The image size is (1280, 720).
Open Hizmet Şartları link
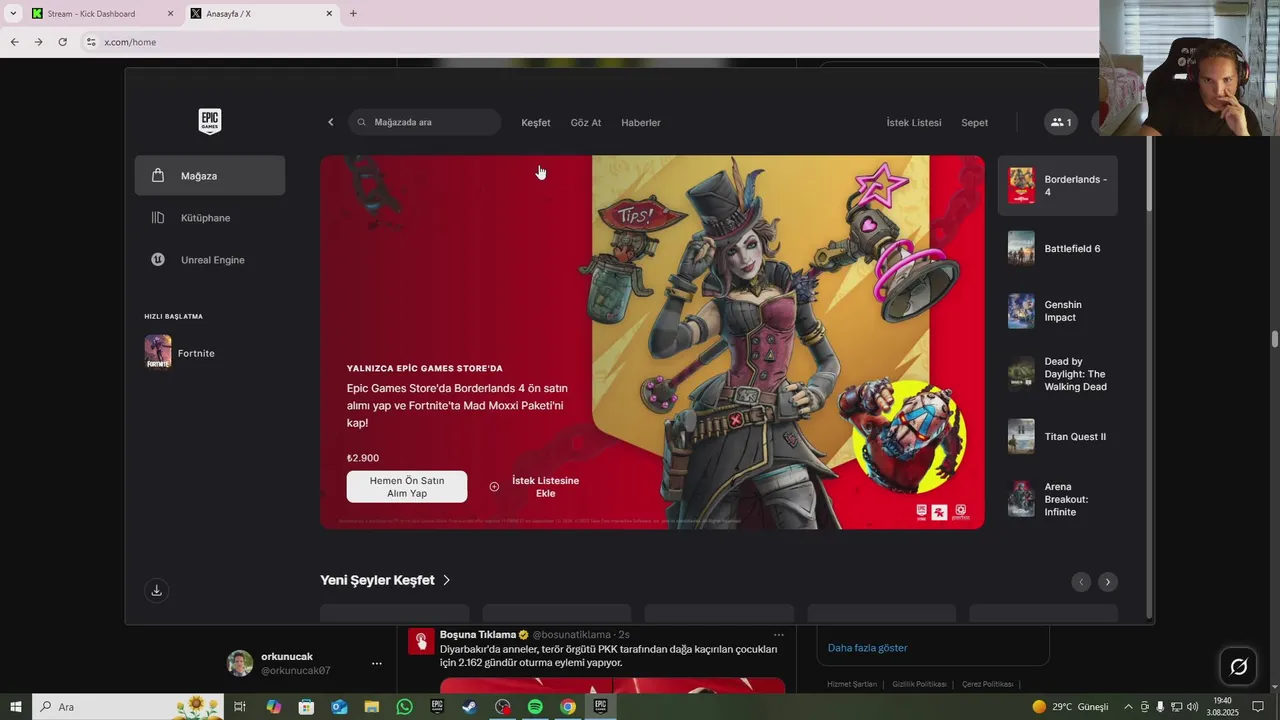(852, 684)
